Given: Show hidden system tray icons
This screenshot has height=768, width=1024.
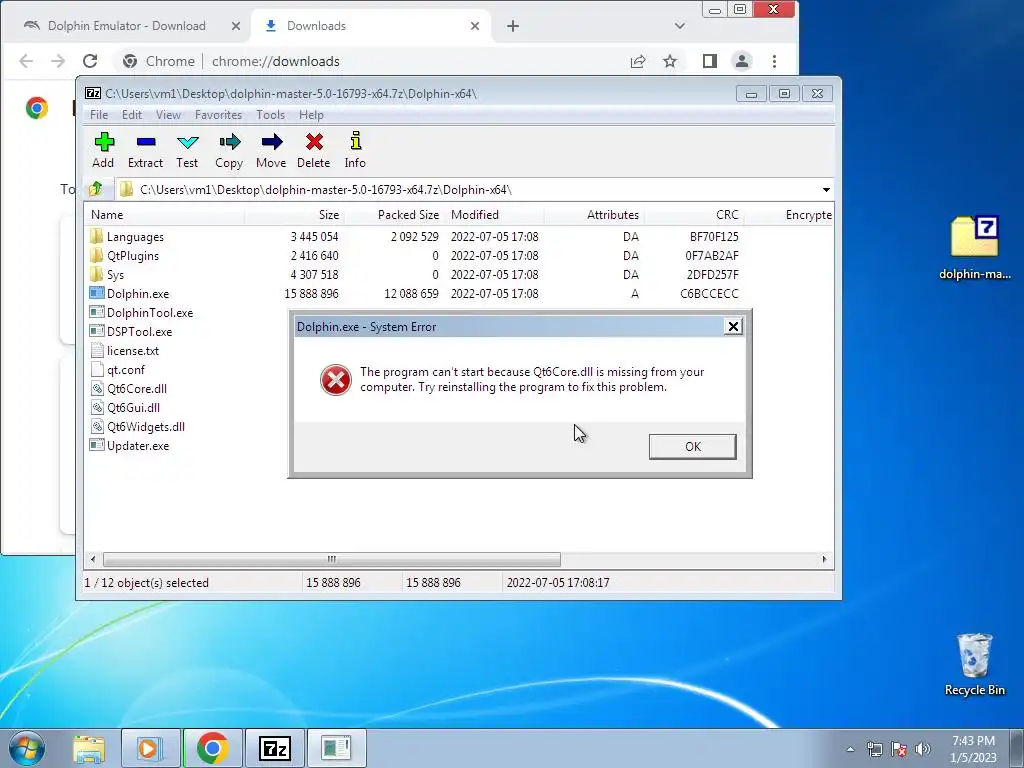Looking at the screenshot, I should (x=850, y=749).
